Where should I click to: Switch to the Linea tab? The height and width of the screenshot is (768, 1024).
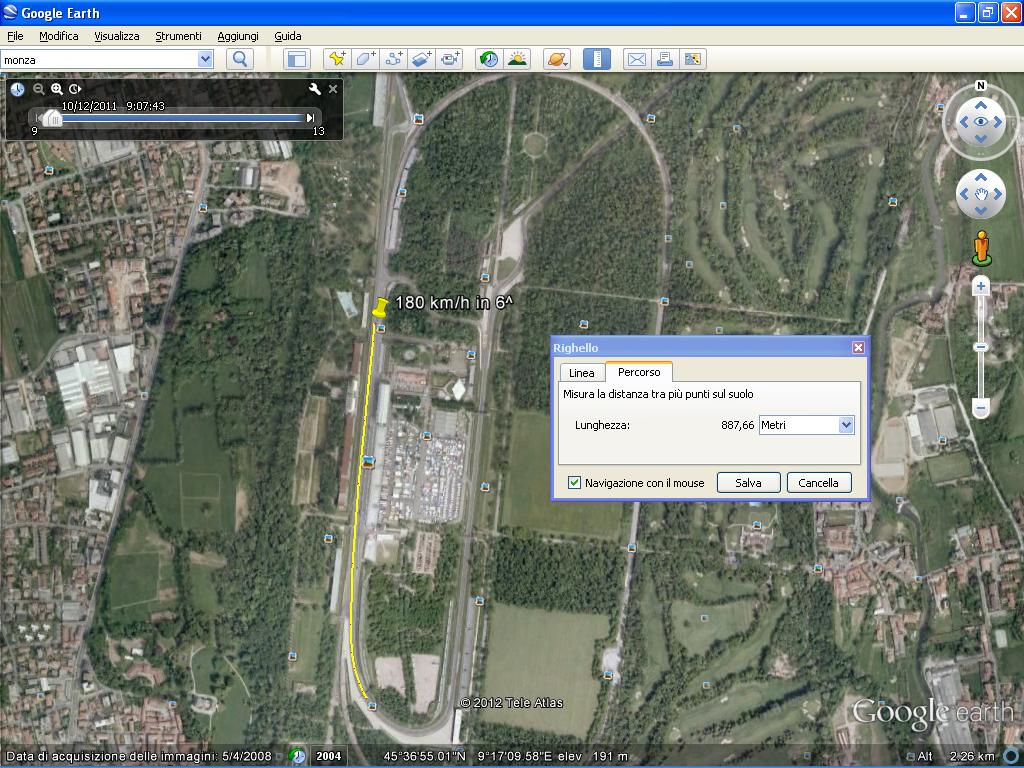(581, 373)
